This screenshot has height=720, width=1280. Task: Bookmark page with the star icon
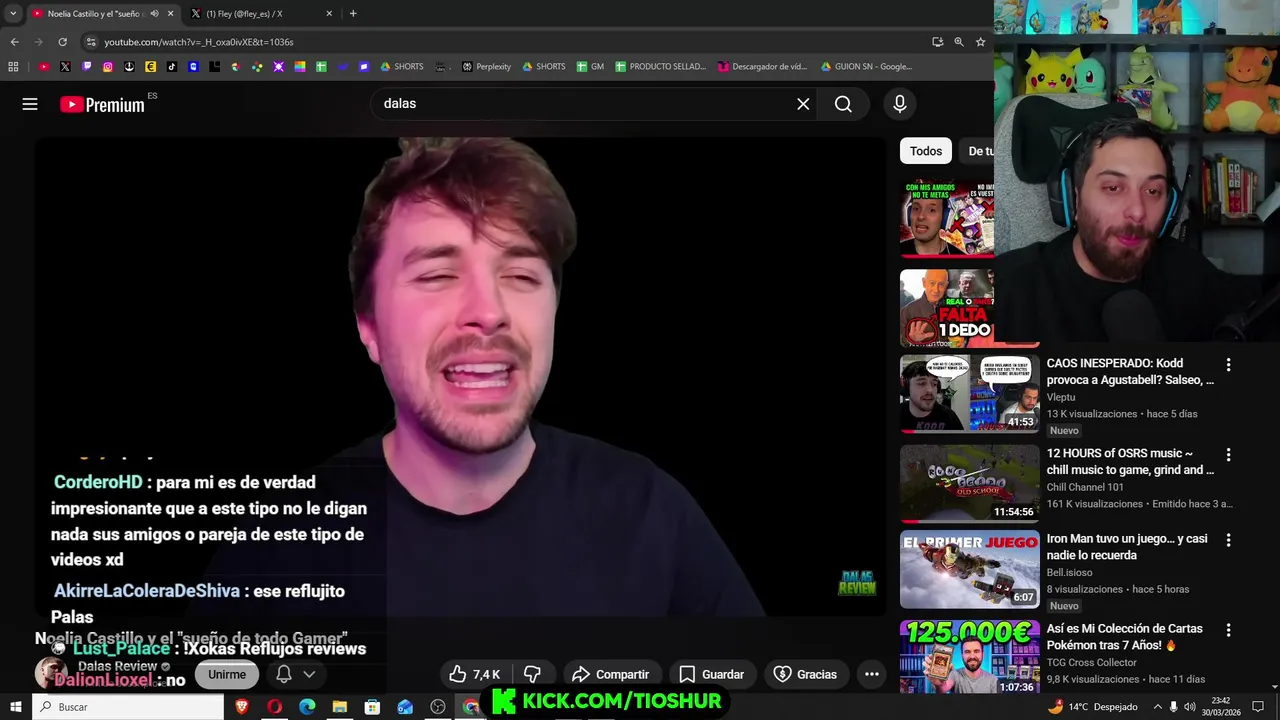[981, 42]
